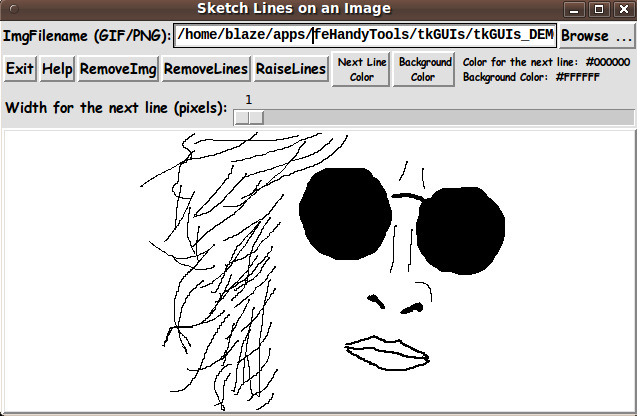The height and width of the screenshot is (416, 637).
Task: Click the slider value '1' label
Action: coord(249,100)
